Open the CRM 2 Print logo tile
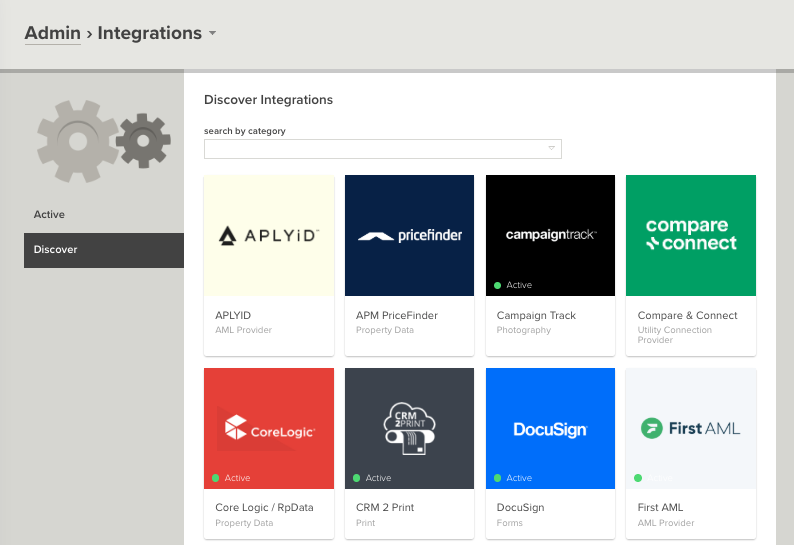 (409, 429)
